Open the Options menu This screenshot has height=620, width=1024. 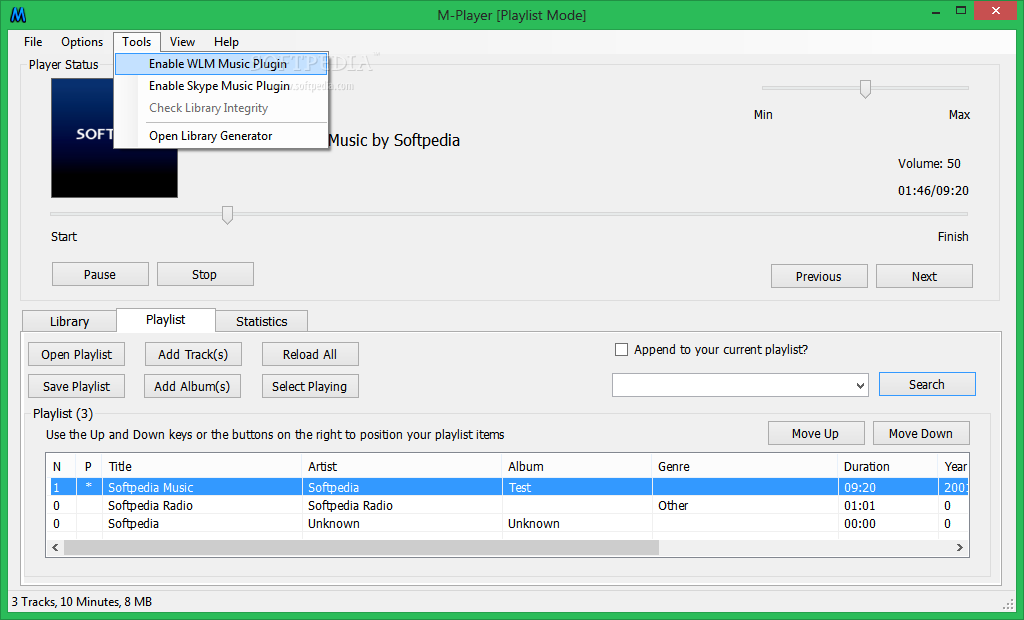82,42
